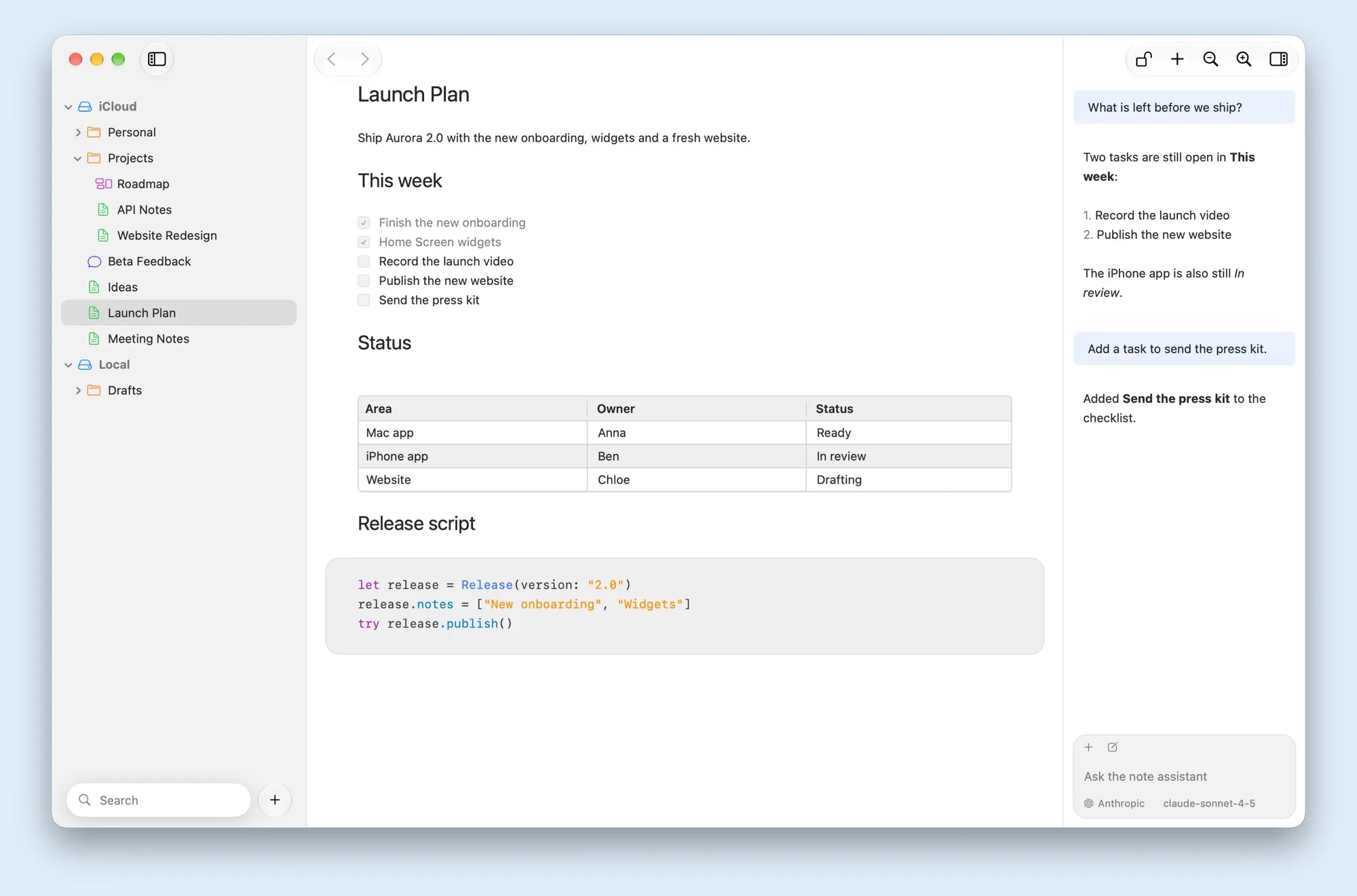The width and height of the screenshot is (1357, 896).
Task: Click the 'In review' table cell
Action: point(909,456)
